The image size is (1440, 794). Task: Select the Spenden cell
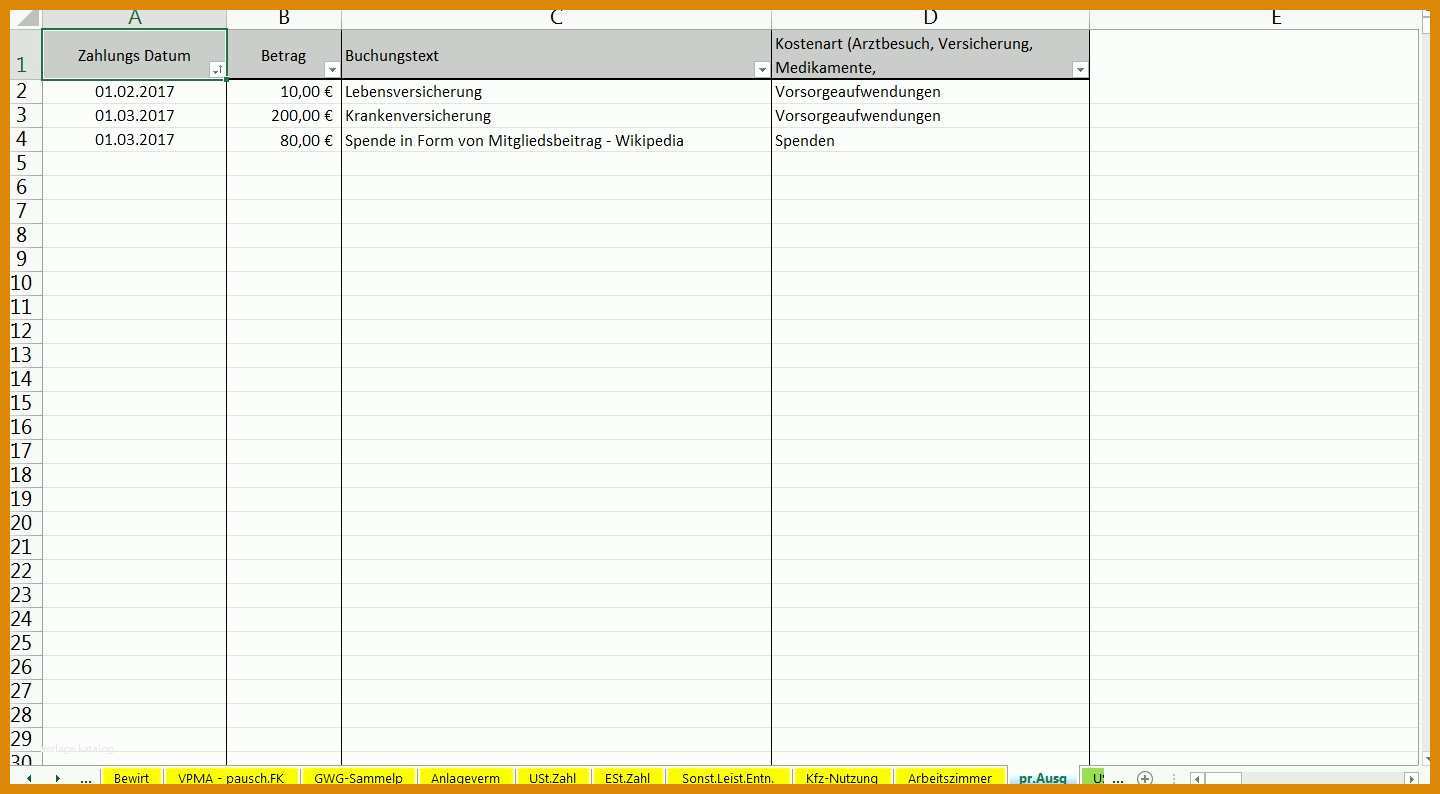point(930,140)
